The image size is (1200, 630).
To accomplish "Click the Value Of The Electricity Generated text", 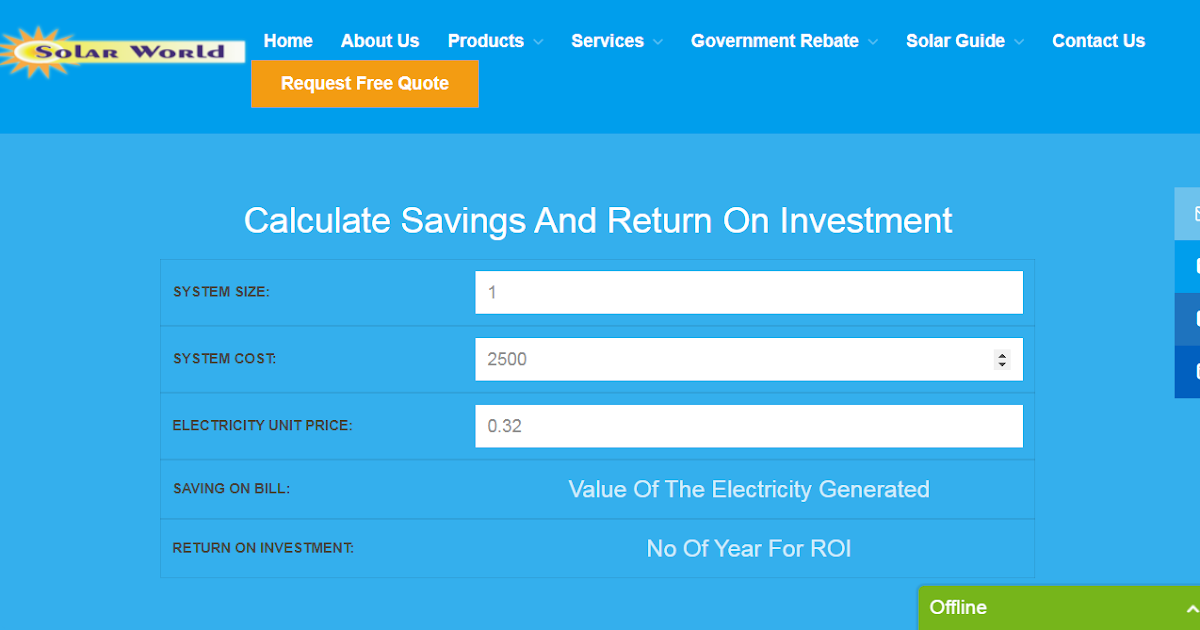I will 749,489.
